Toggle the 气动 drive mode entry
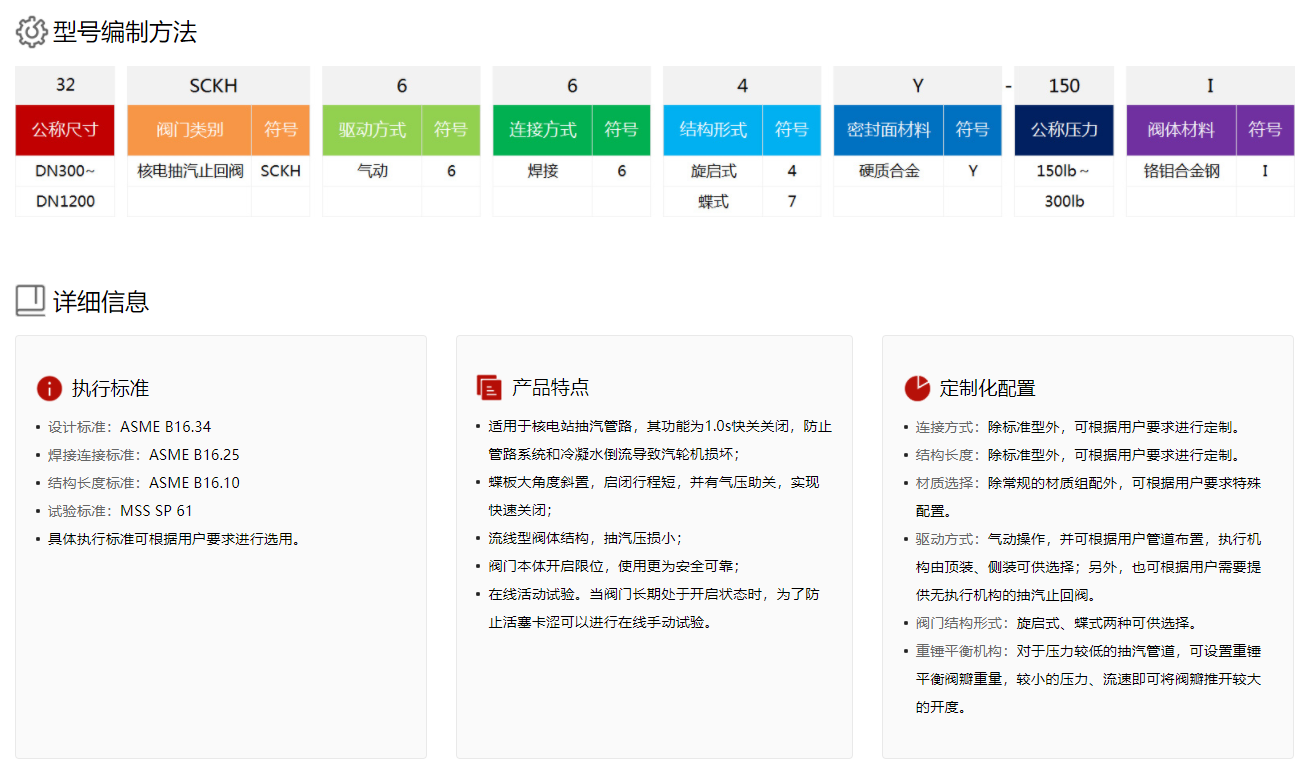1301x770 pixels. pos(371,170)
